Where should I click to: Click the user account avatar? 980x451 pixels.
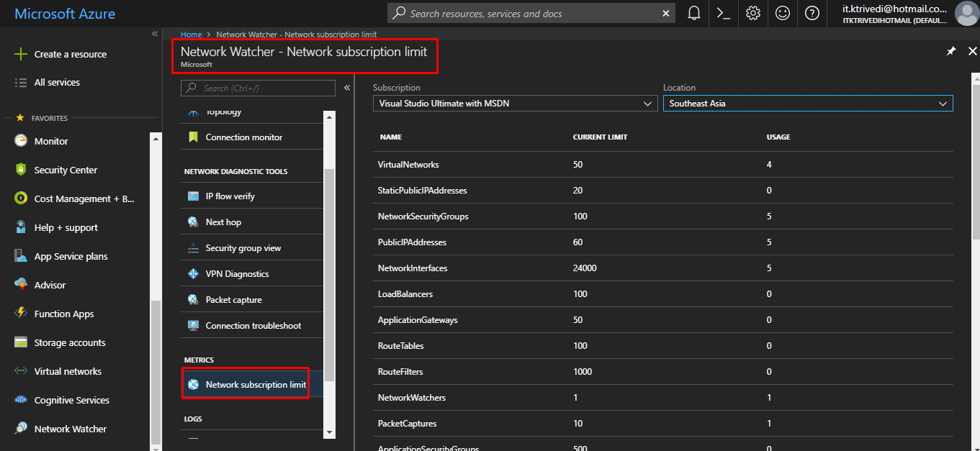[965, 14]
